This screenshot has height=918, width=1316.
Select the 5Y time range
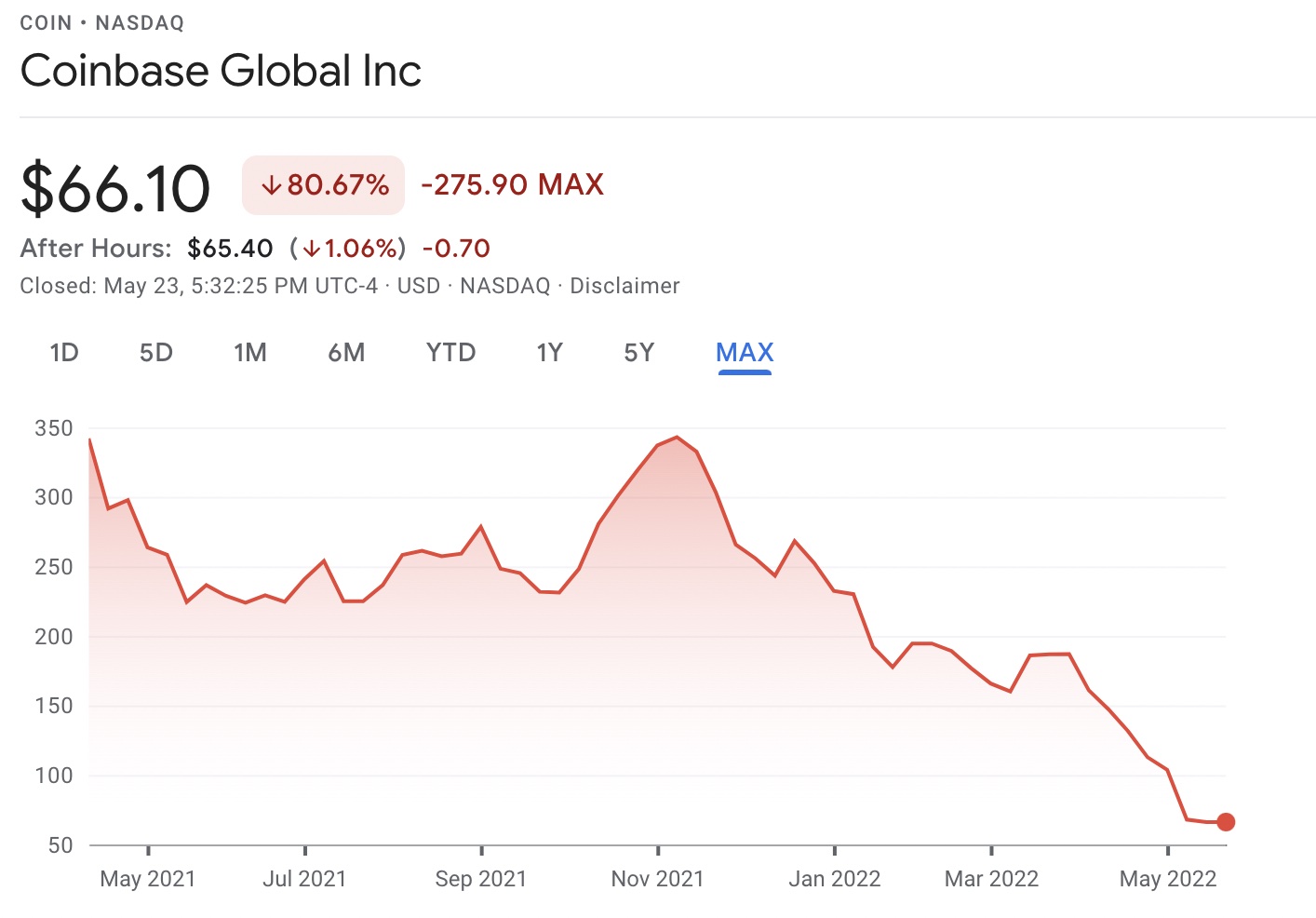639,353
